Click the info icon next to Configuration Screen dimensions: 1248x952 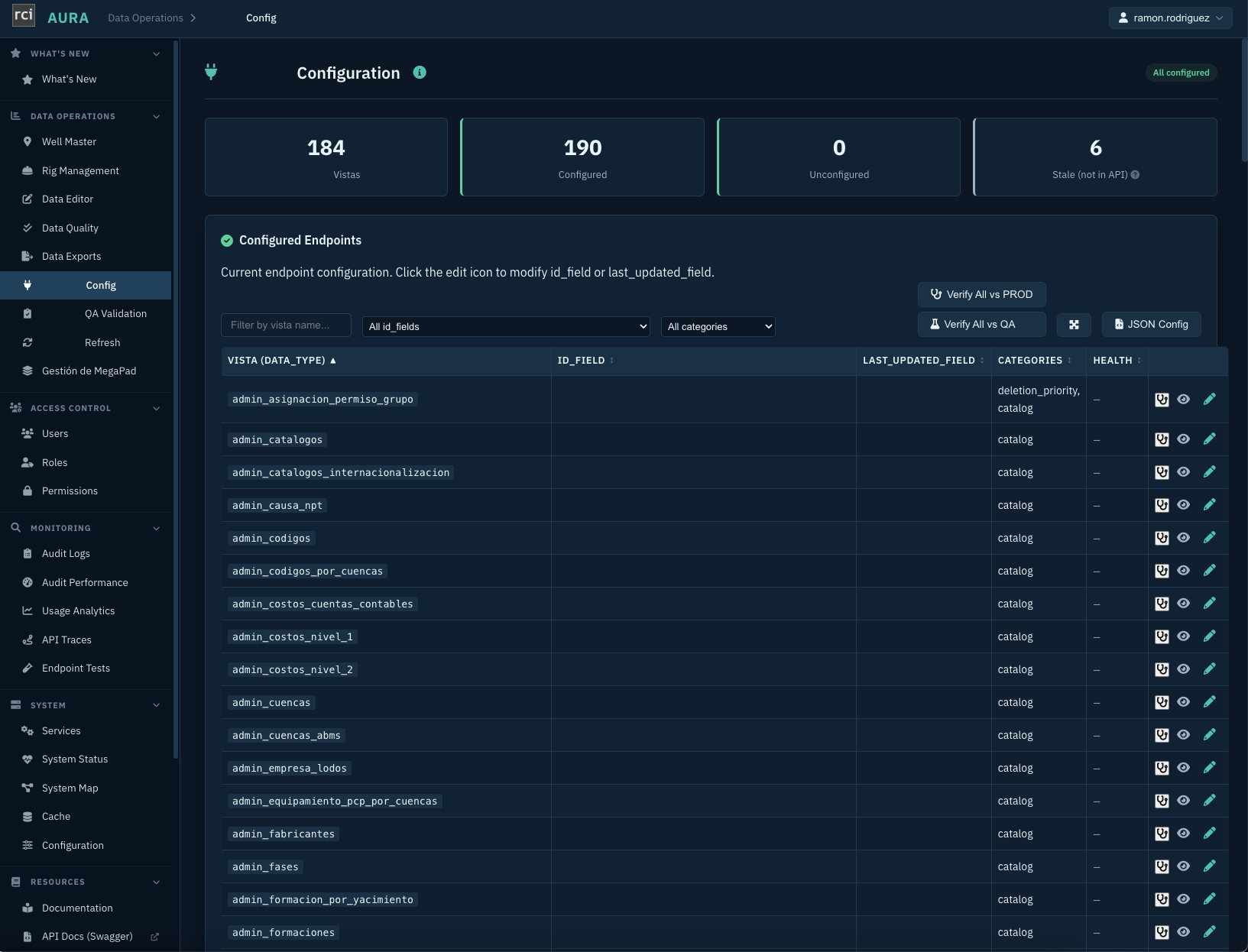[420, 73]
